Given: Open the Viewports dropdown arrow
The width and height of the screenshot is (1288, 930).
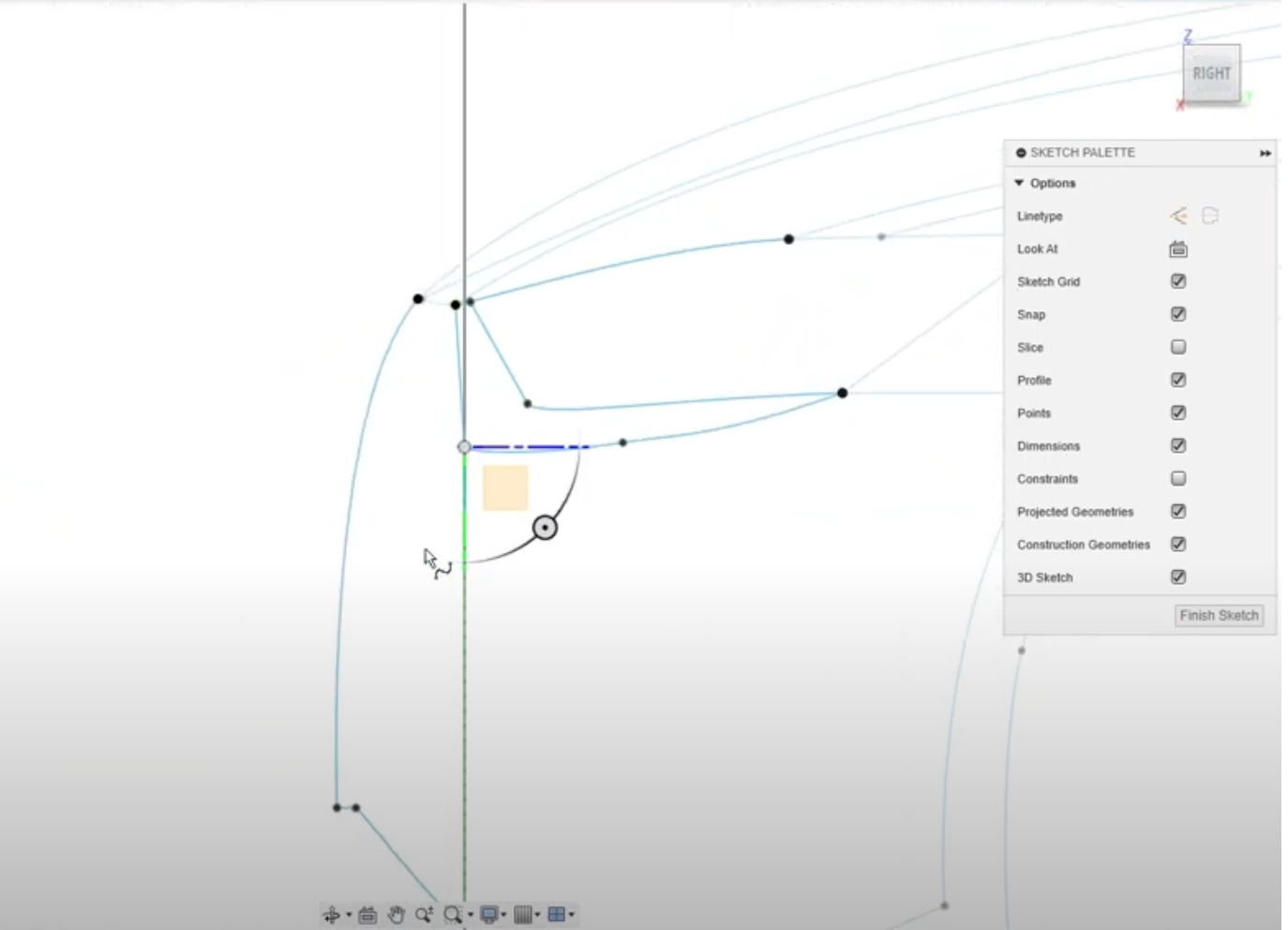Looking at the screenshot, I should [x=571, y=915].
